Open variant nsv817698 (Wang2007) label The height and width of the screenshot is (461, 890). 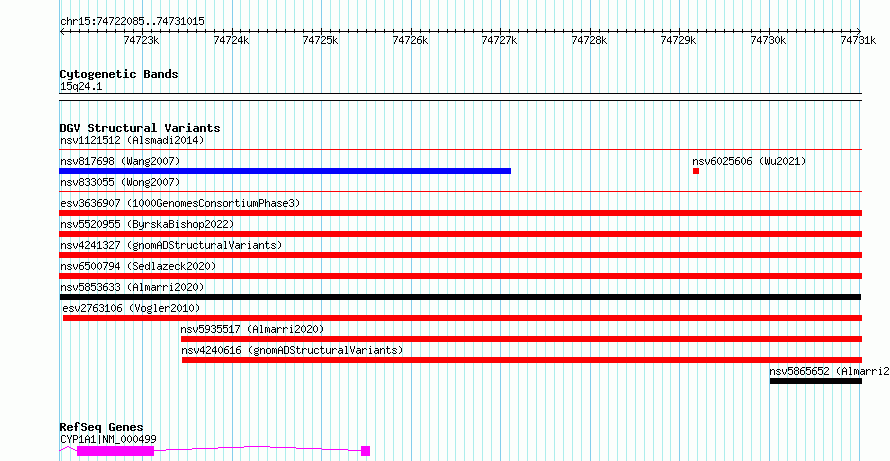(x=120, y=162)
